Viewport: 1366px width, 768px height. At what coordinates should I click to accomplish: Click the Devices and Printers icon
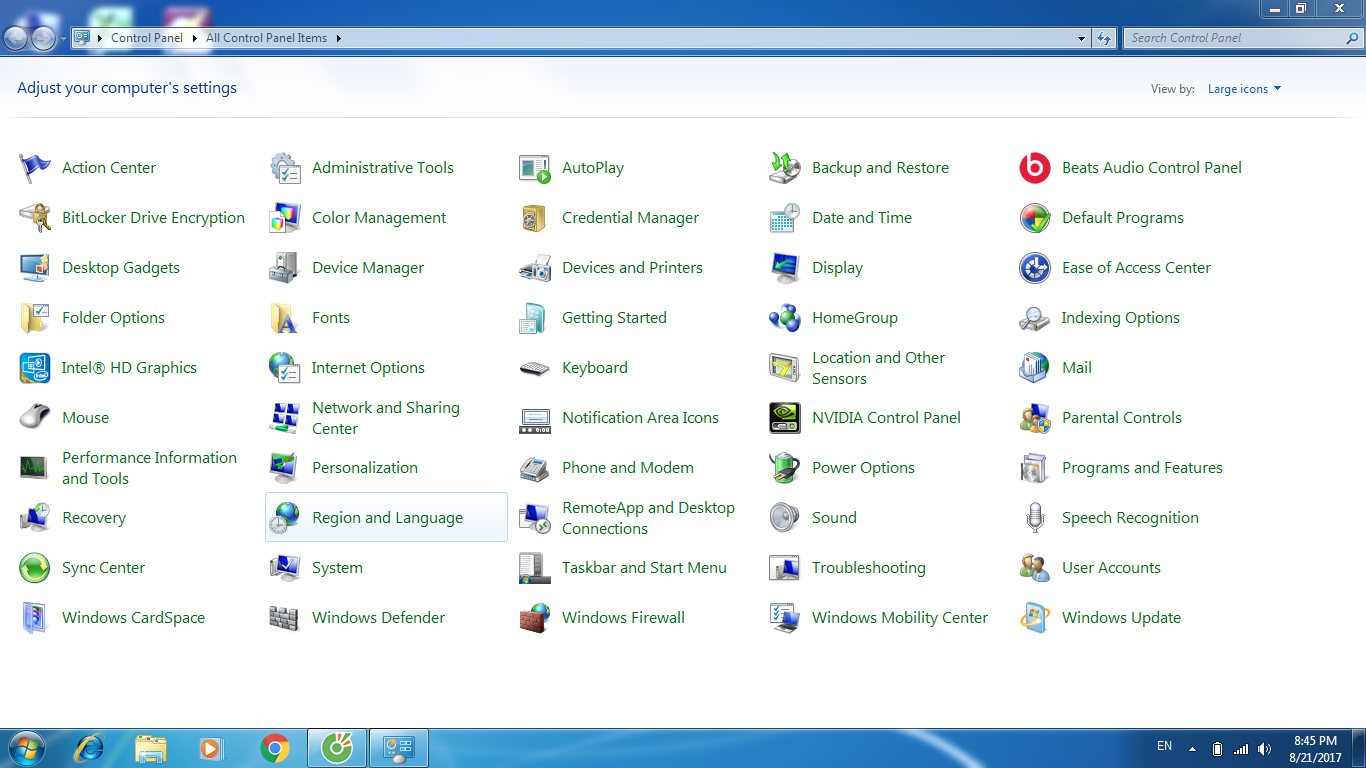point(535,268)
